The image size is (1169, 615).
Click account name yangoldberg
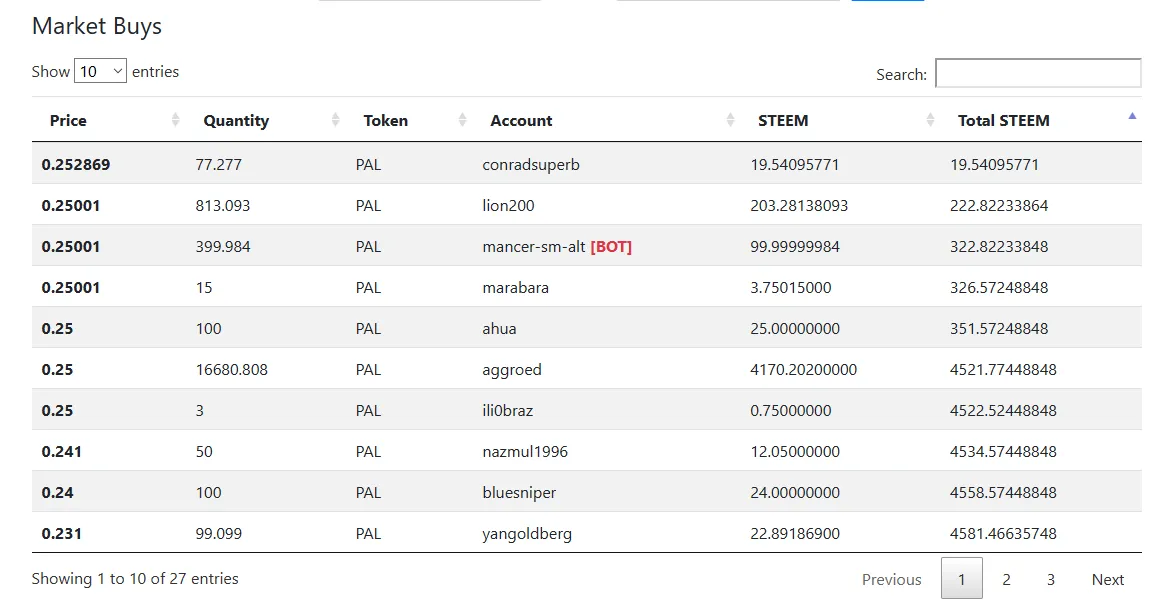(x=527, y=534)
